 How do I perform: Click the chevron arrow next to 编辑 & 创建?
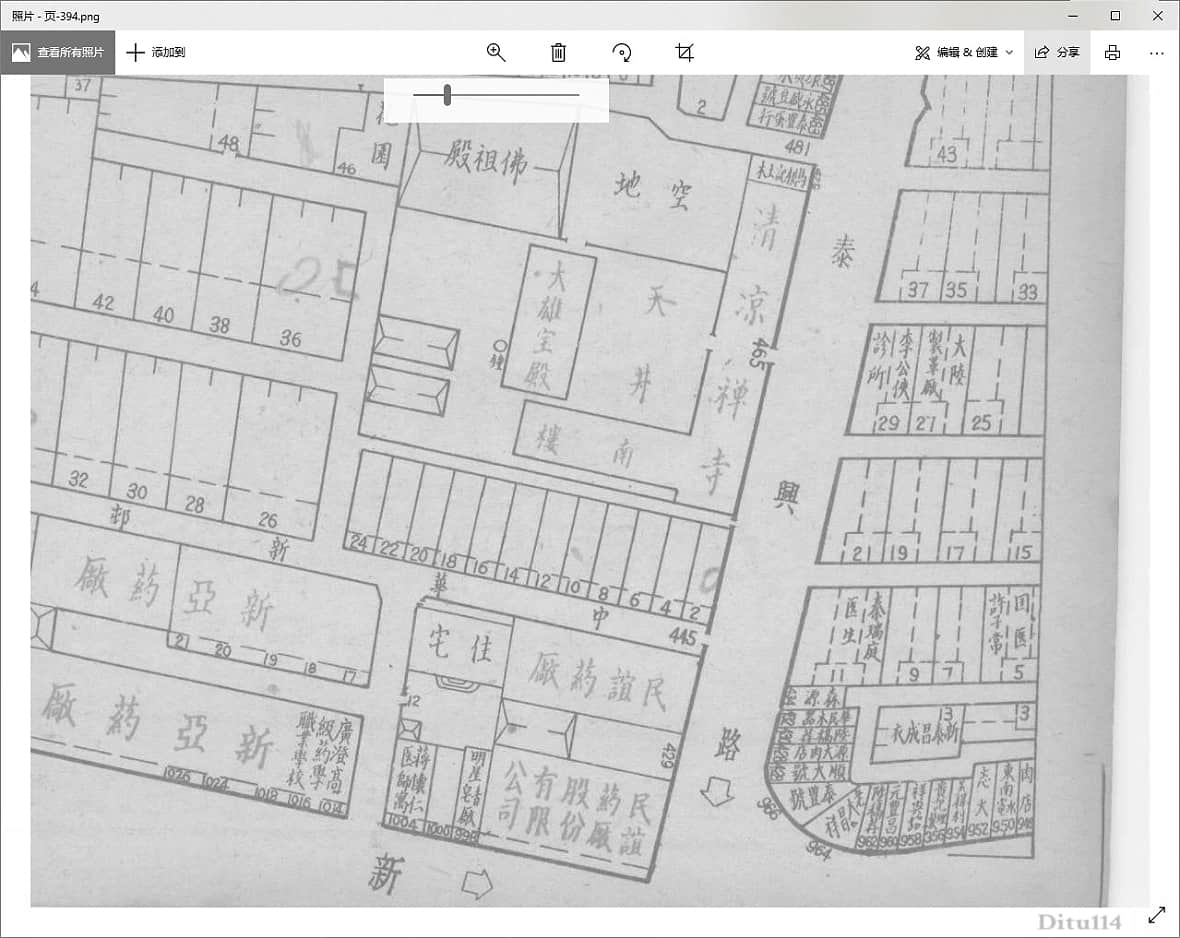1009,53
